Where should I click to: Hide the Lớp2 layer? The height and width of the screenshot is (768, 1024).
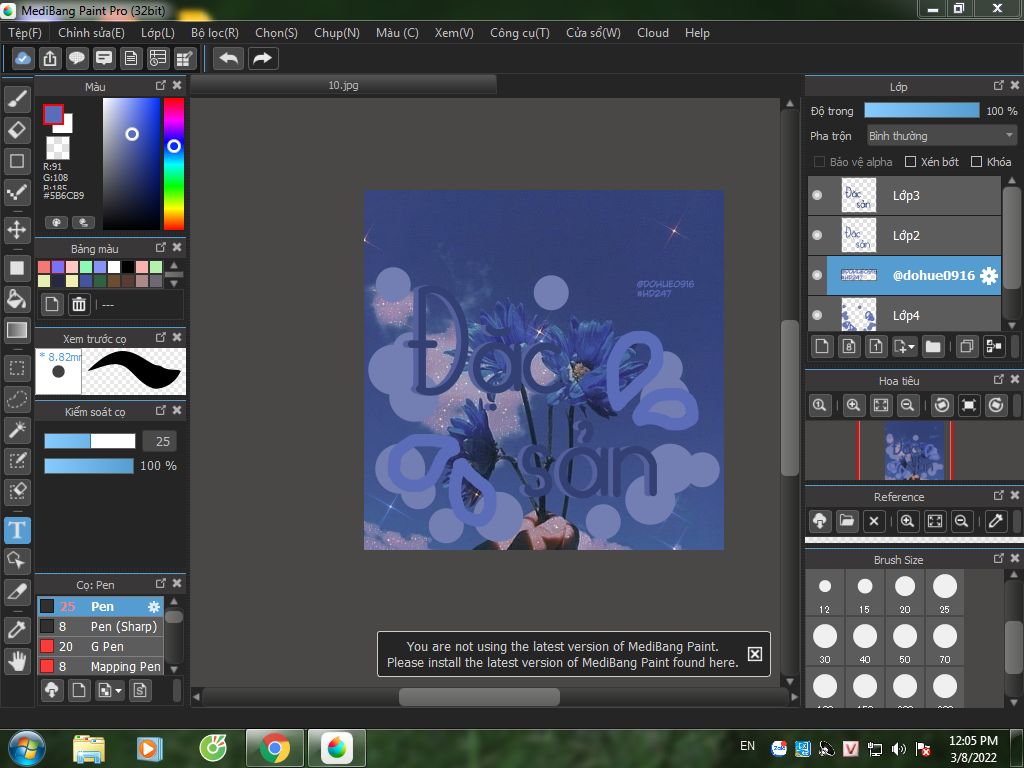tap(817, 235)
